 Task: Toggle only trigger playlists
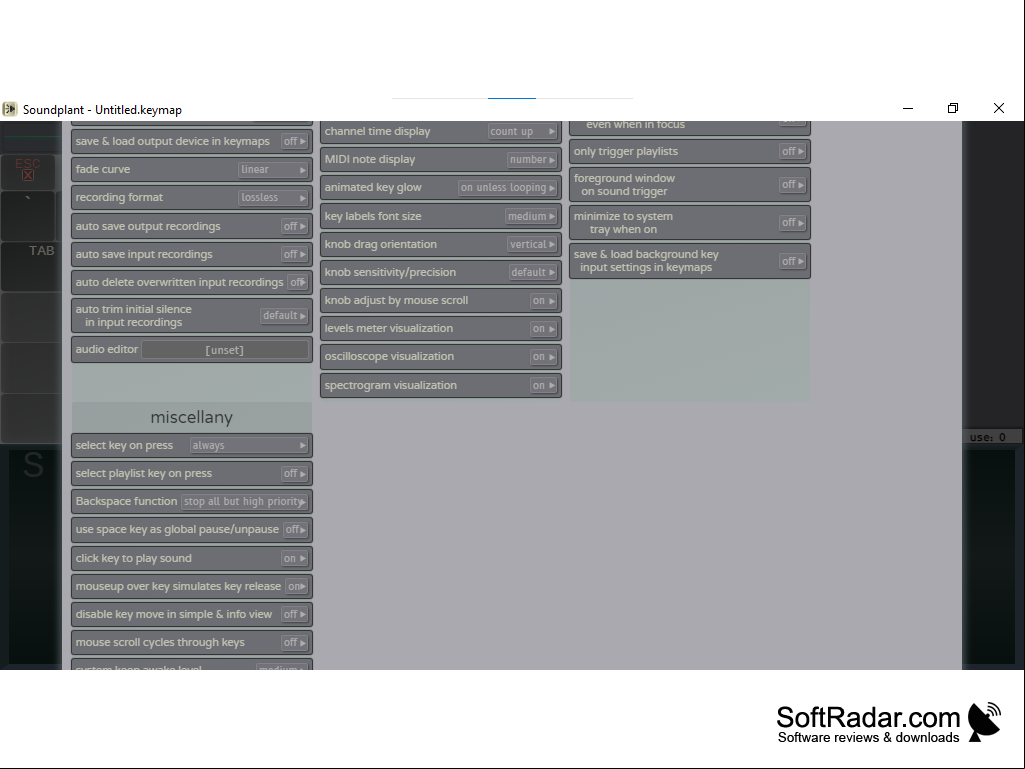[793, 152]
